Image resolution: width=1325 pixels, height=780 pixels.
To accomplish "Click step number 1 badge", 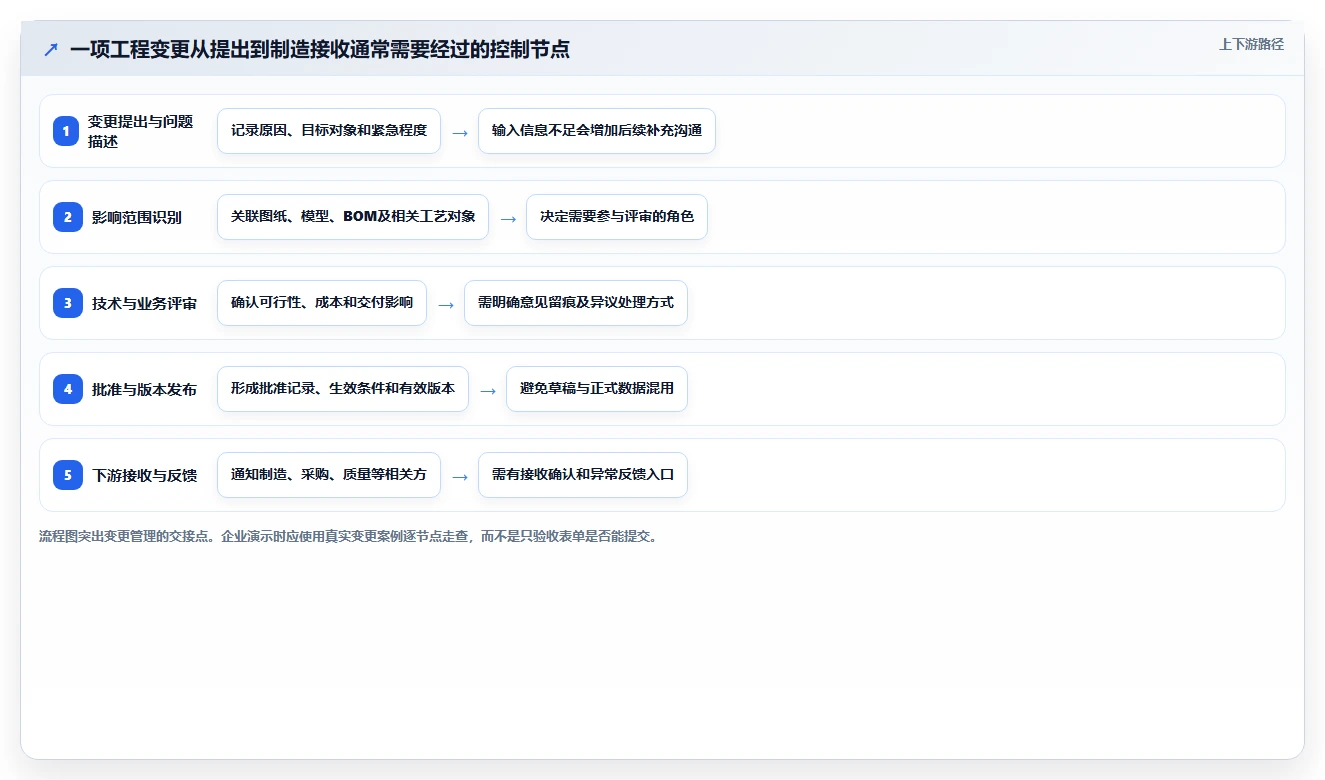I will tap(66, 131).
